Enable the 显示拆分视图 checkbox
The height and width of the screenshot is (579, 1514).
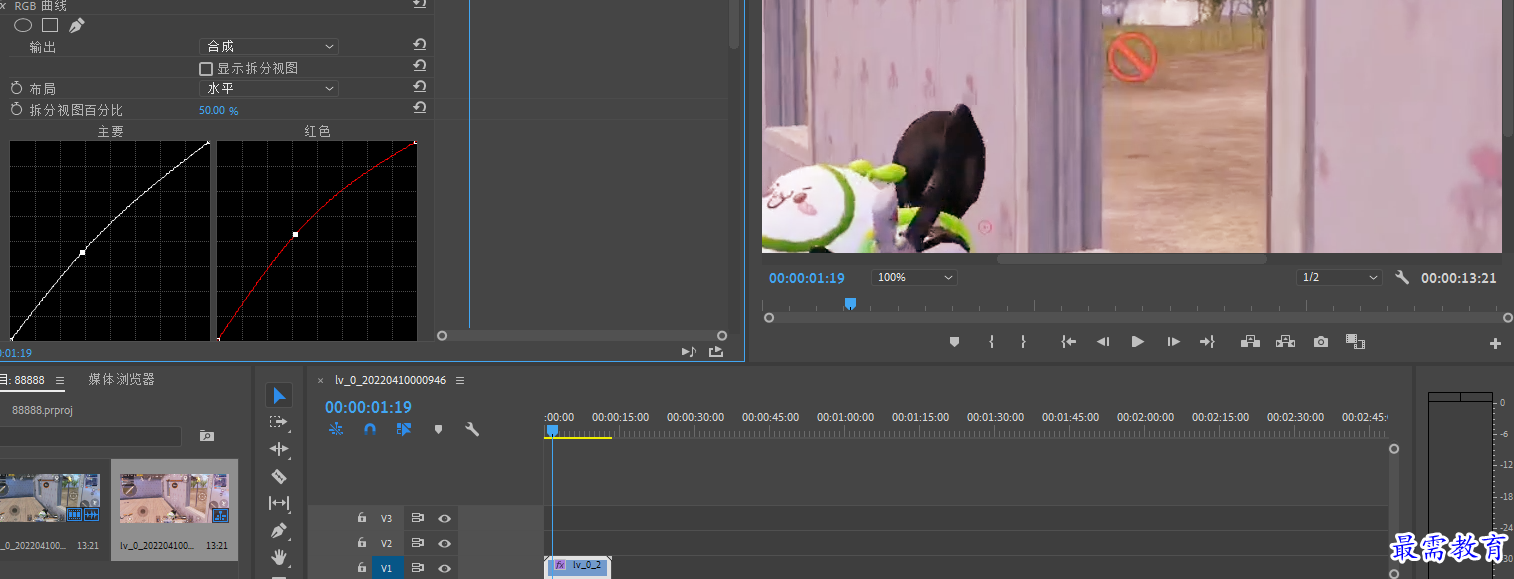pos(206,69)
